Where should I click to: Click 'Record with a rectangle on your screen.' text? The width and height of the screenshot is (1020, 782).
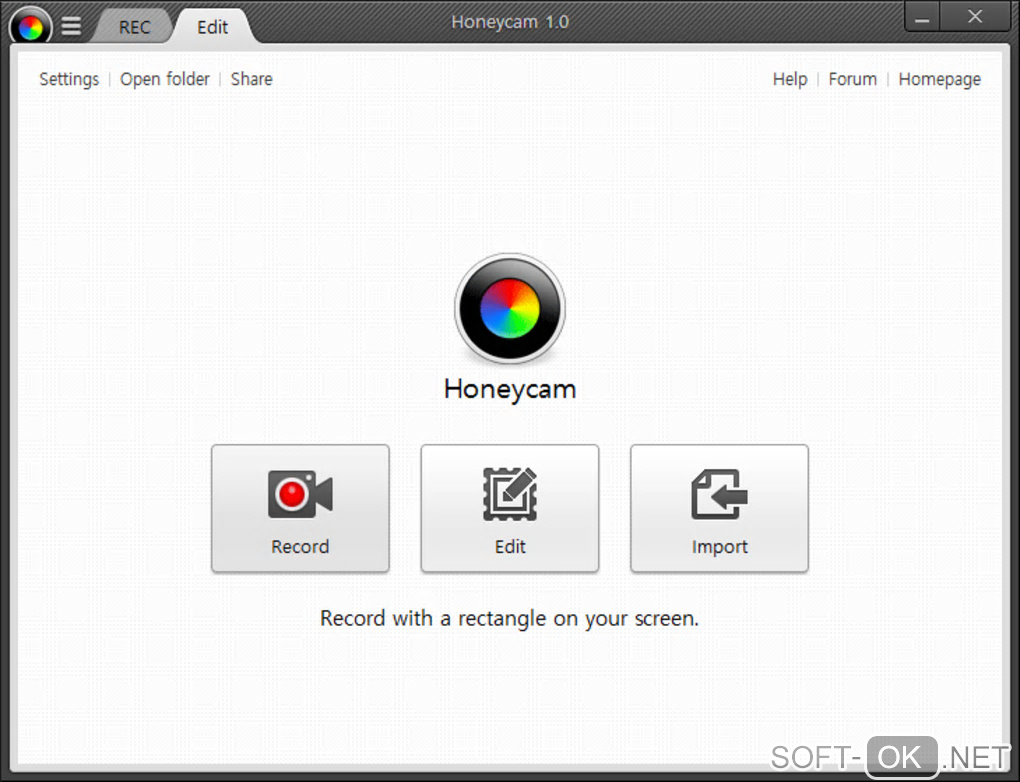[509, 619]
